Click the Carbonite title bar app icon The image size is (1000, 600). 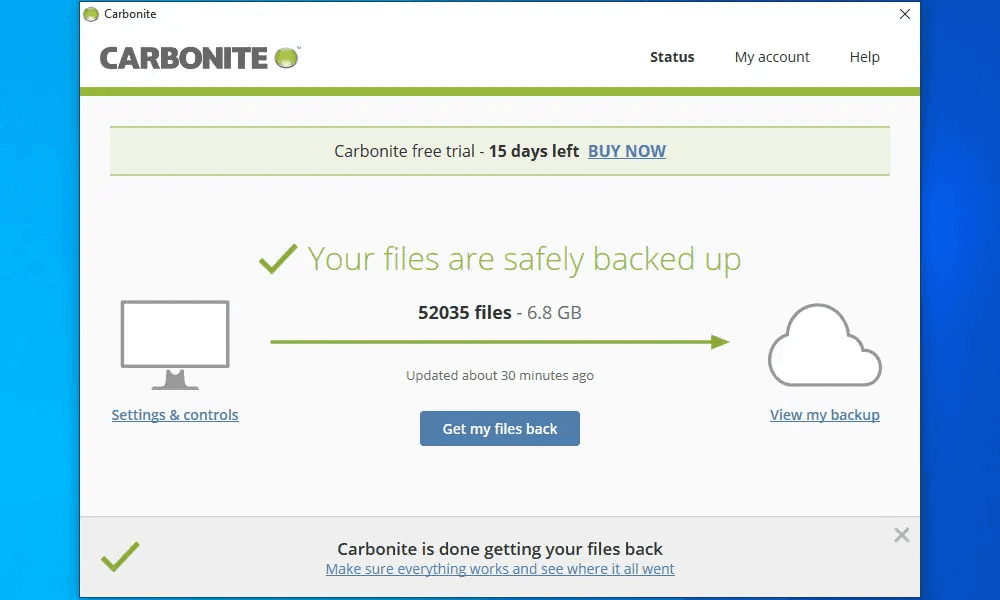pos(91,14)
